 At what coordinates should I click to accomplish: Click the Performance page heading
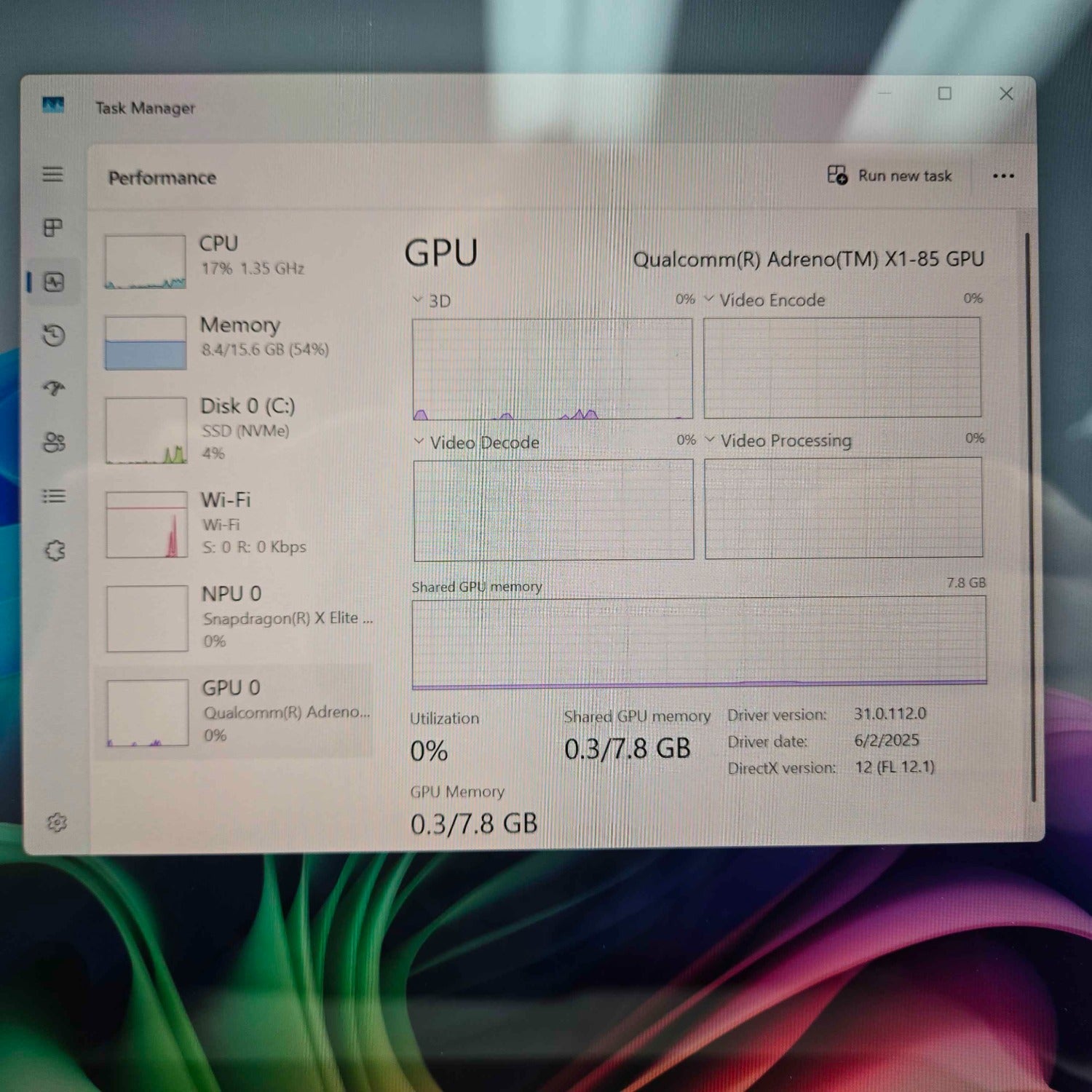pos(162,178)
